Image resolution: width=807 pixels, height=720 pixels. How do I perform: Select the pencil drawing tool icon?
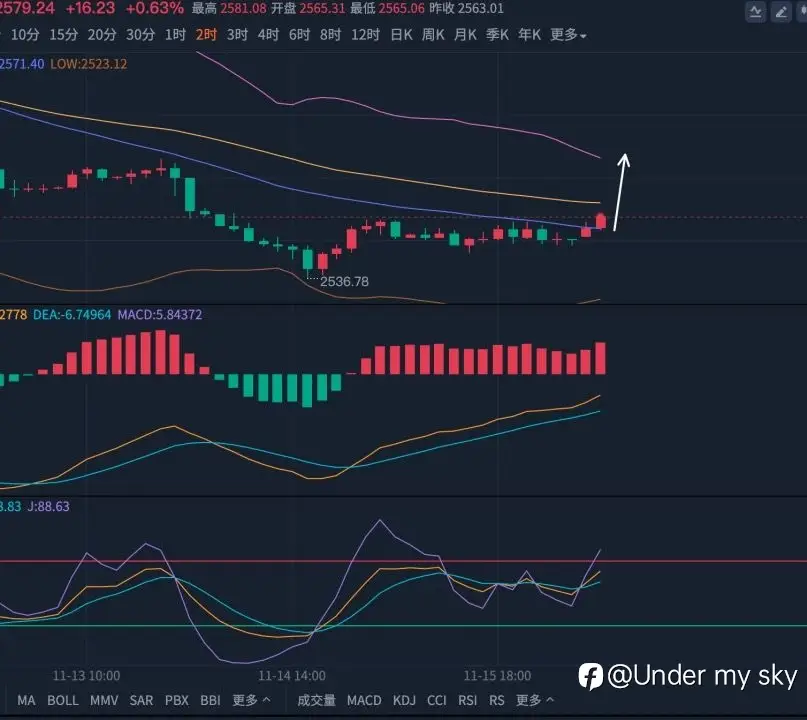[x=781, y=11]
